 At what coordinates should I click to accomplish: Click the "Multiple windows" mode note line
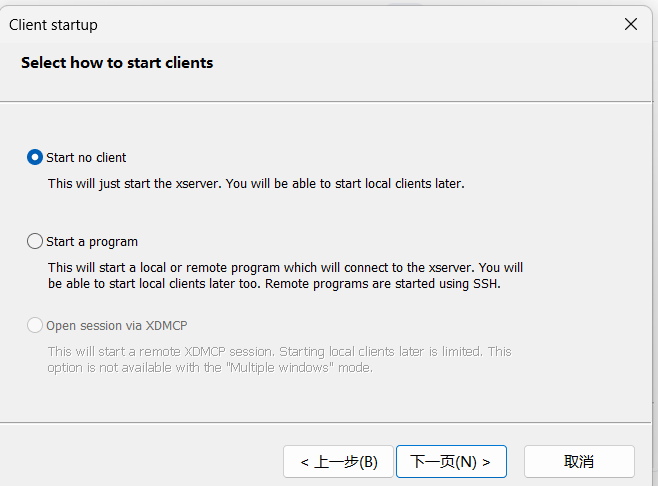(x=210, y=367)
